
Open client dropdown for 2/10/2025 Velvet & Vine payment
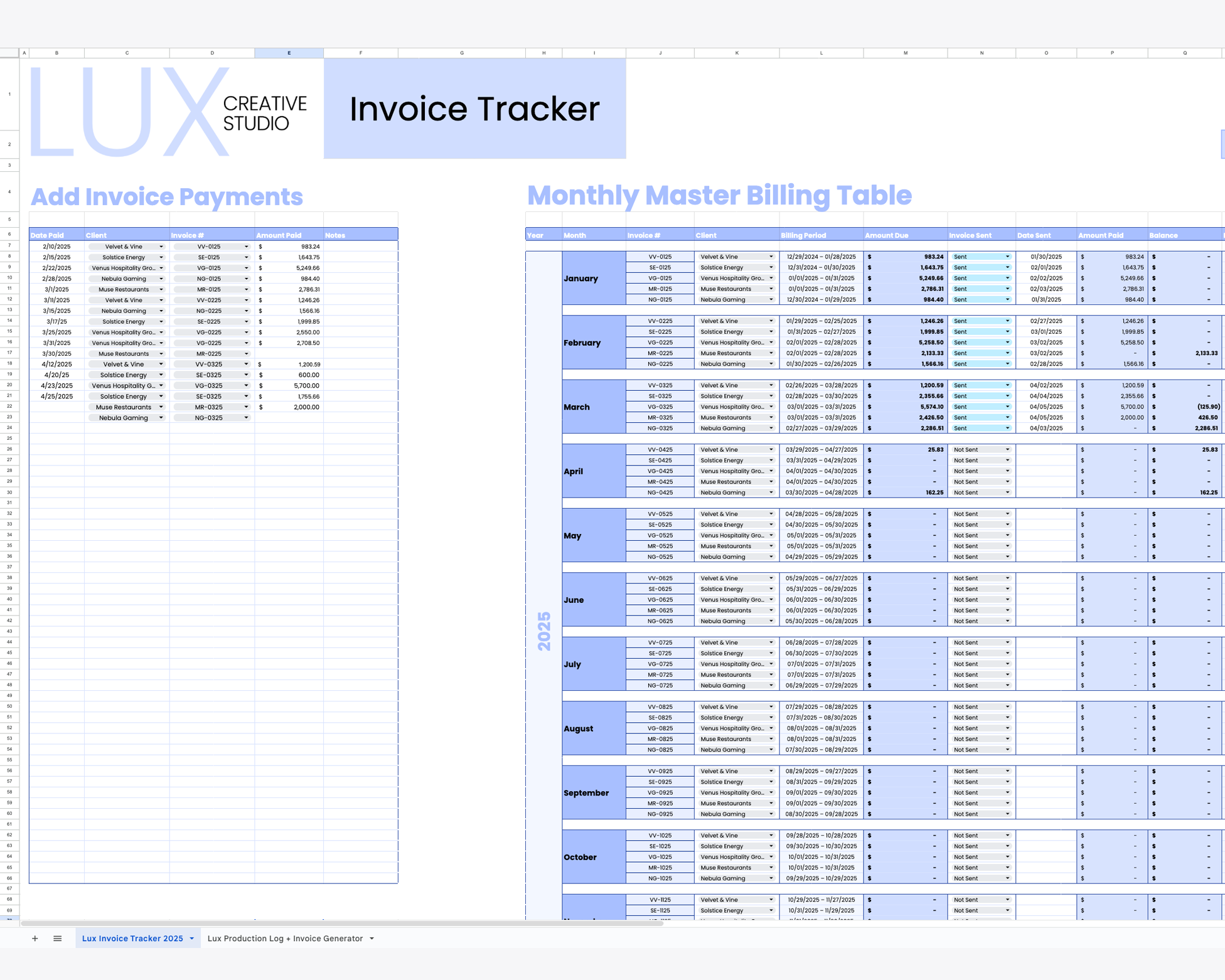point(161,247)
